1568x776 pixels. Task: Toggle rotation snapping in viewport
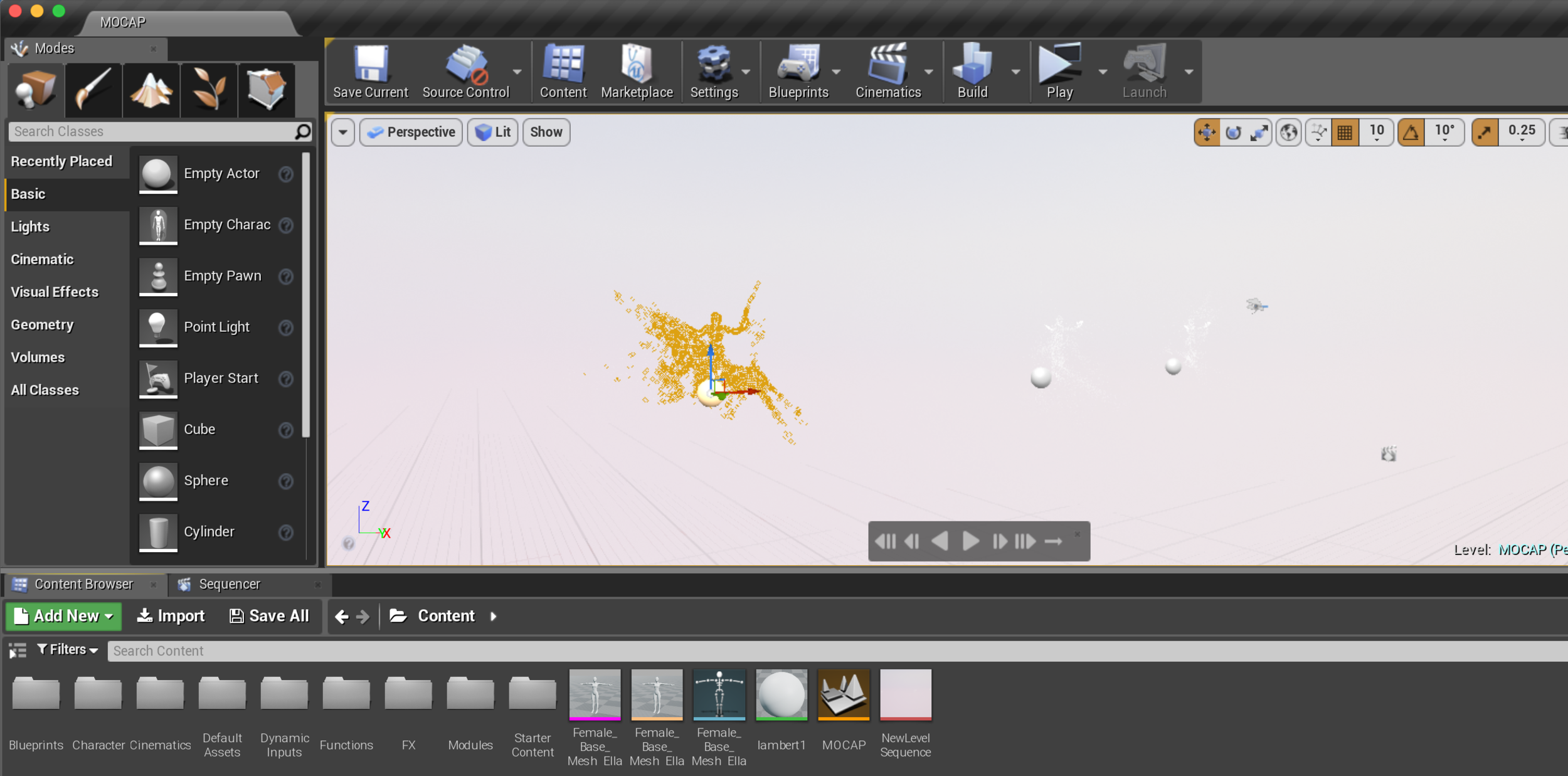tap(1411, 132)
